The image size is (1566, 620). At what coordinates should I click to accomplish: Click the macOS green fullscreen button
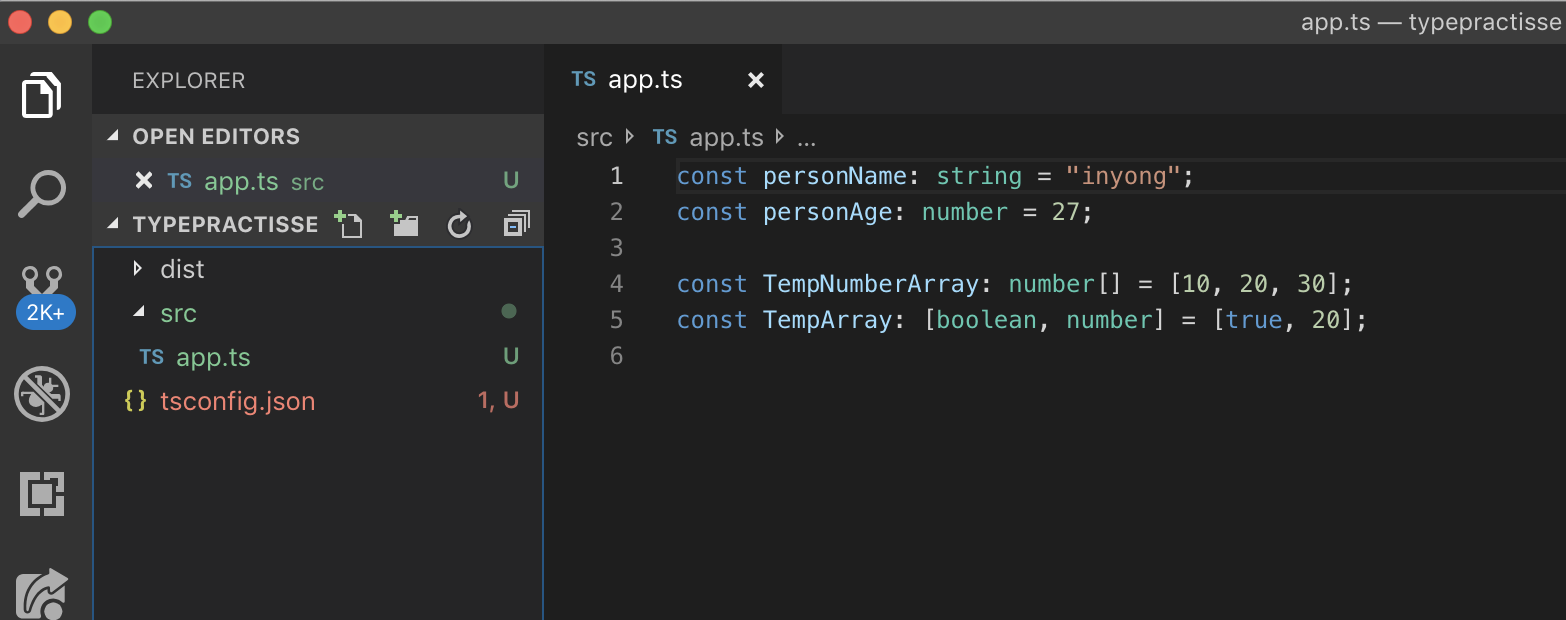(x=100, y=22)
